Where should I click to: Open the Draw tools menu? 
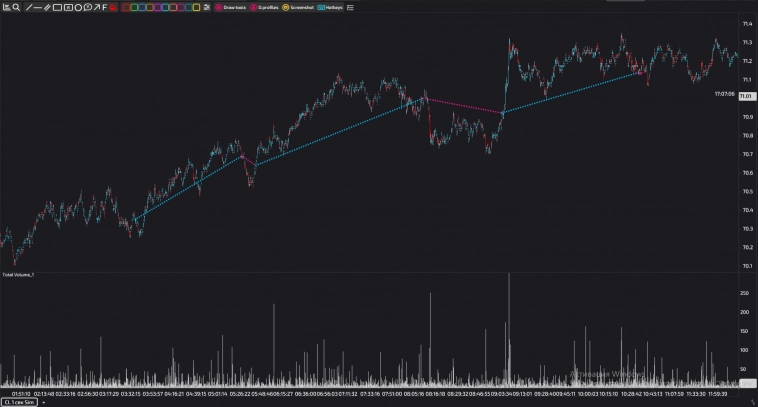(x=231, y=7)
